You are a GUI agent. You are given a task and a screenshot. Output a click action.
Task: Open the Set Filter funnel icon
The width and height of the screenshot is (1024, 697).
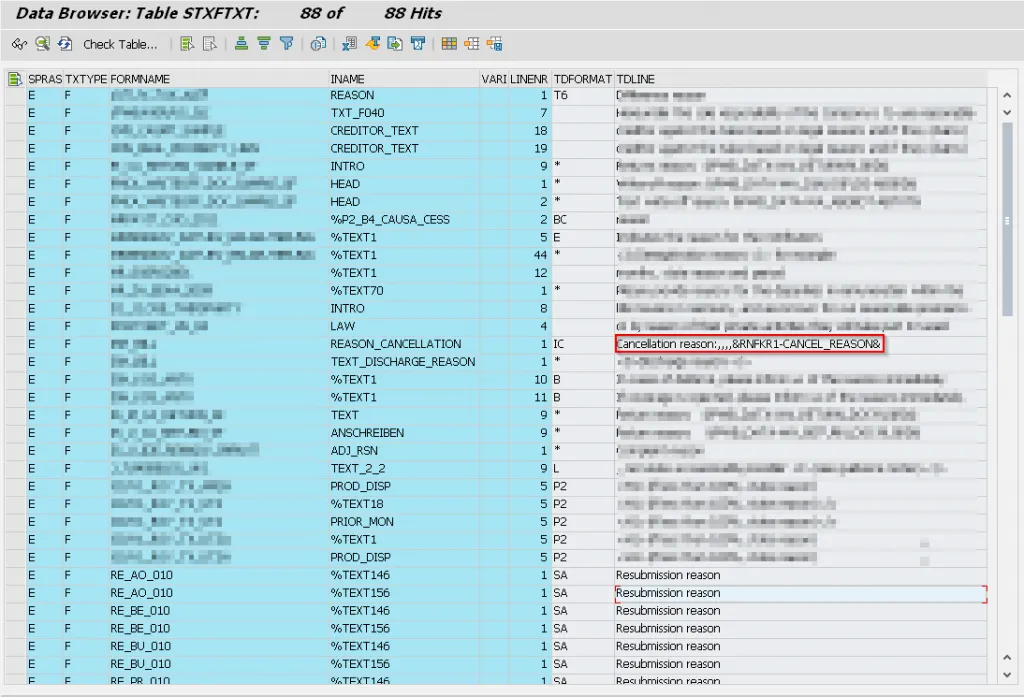287,44
